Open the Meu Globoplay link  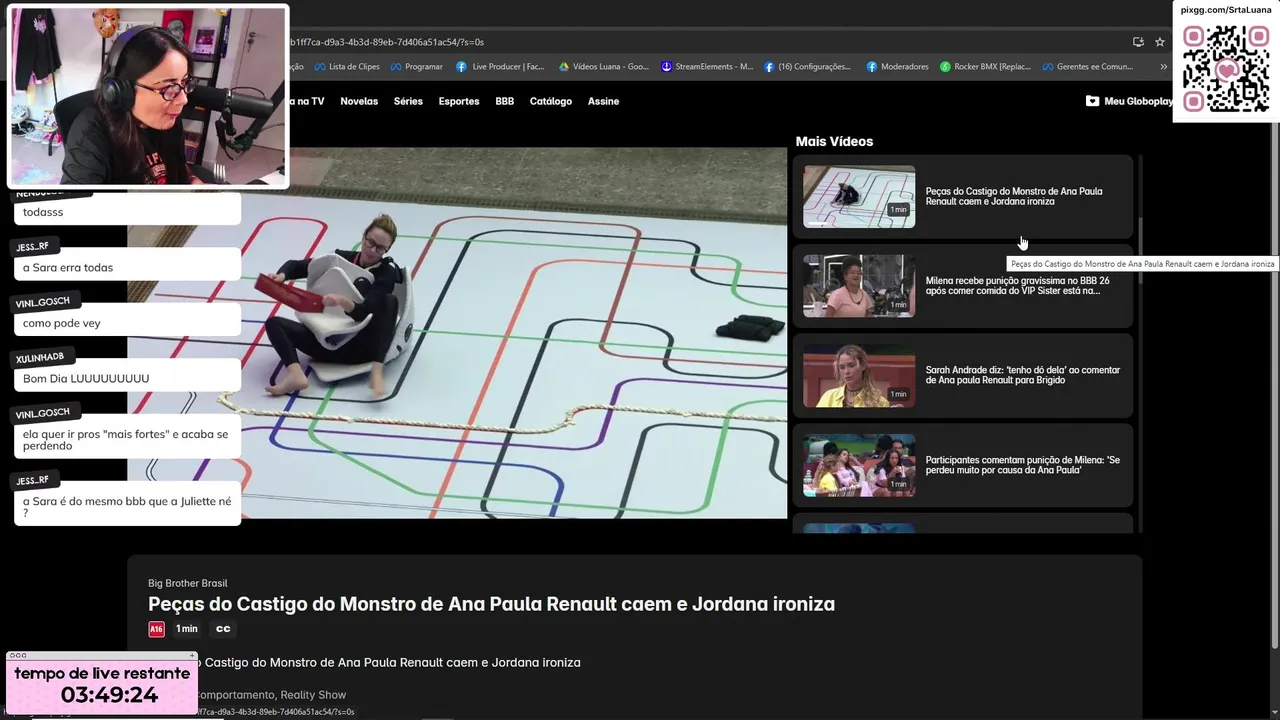[1129, 101]
